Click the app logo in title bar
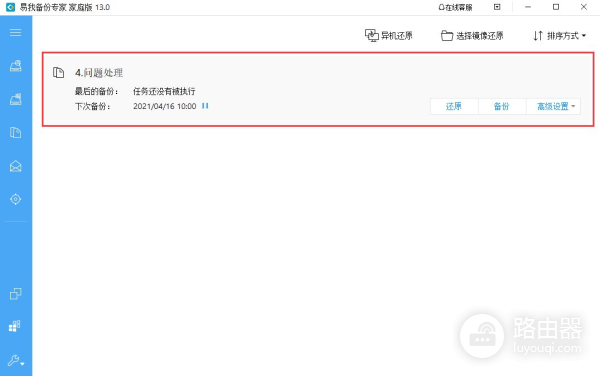This screenshot has width=600, height=376. (10, 7)
